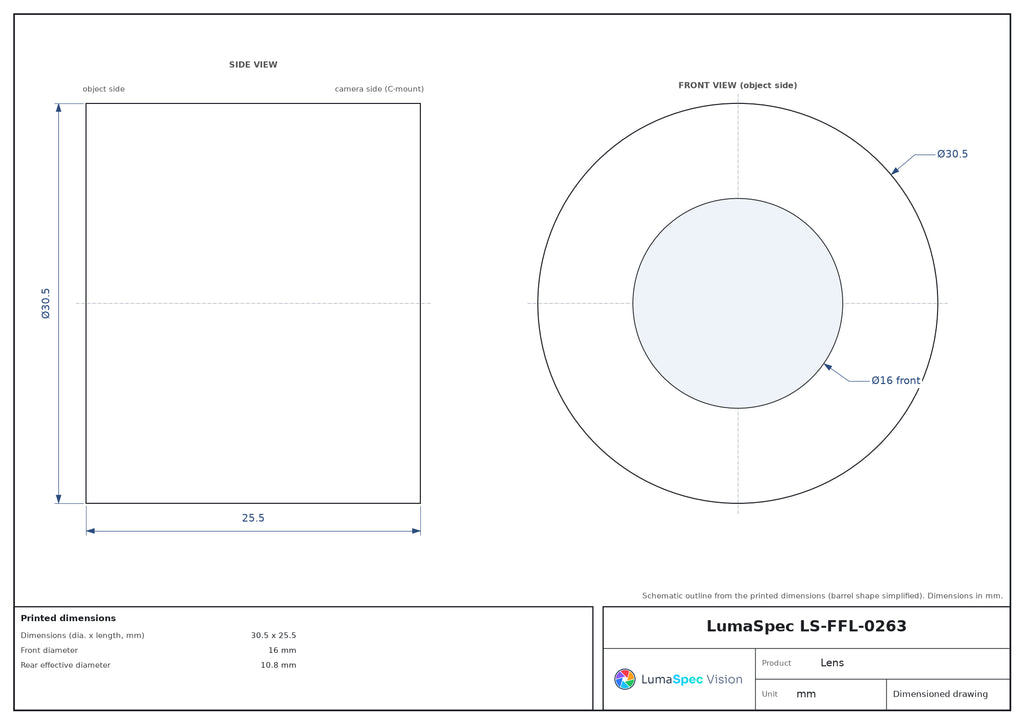Click the shaded front lens element circle
1024x724 pixels.
(737, 304)
